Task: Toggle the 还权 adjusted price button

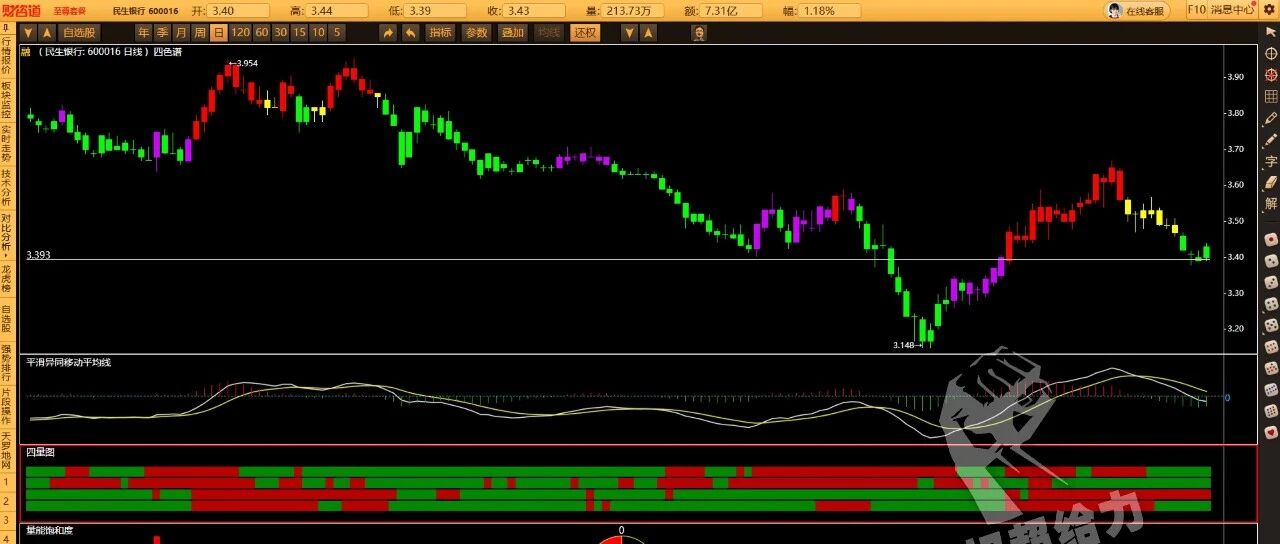Action: pyautogui.click(x=585, y=32)
